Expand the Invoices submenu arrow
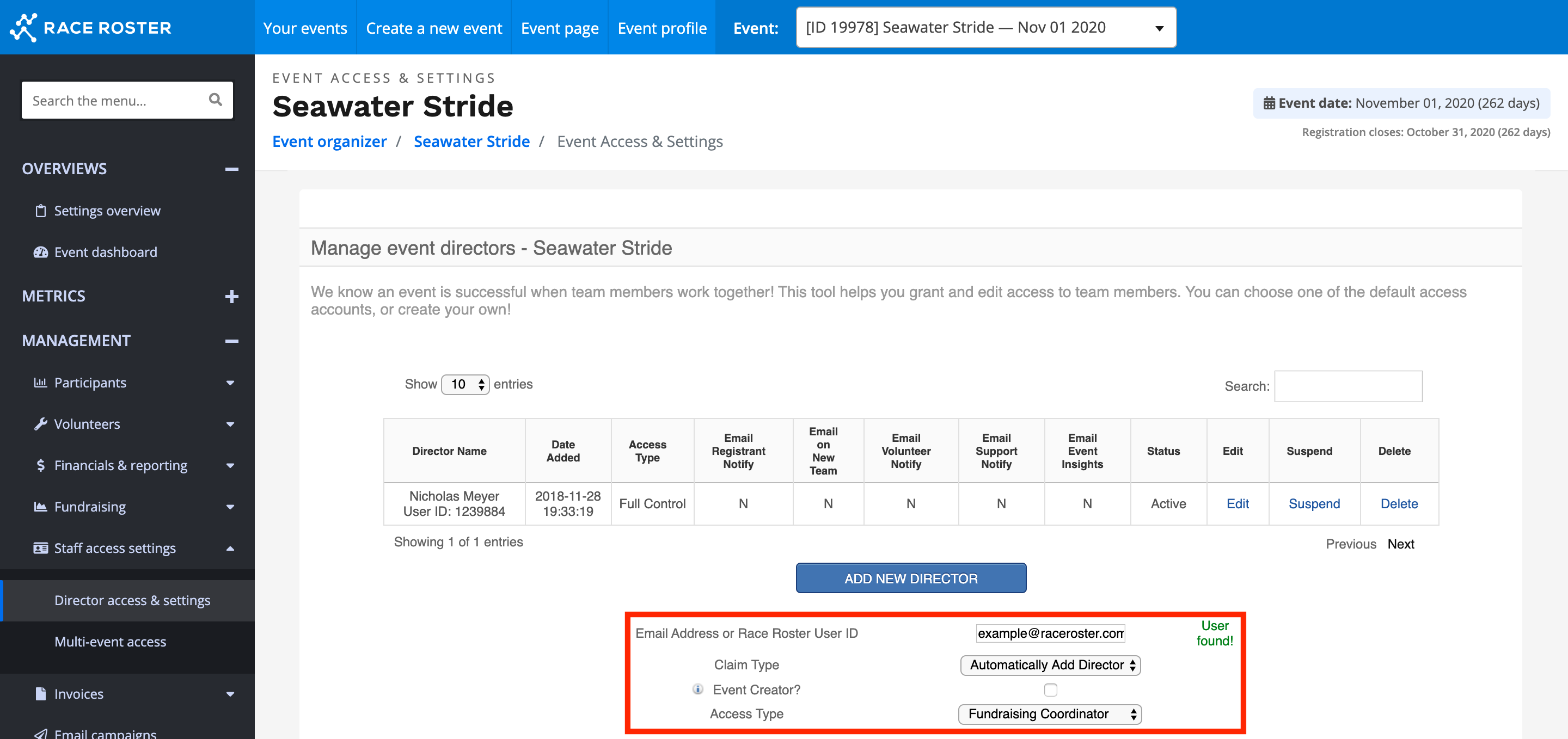 pos(230,694)
